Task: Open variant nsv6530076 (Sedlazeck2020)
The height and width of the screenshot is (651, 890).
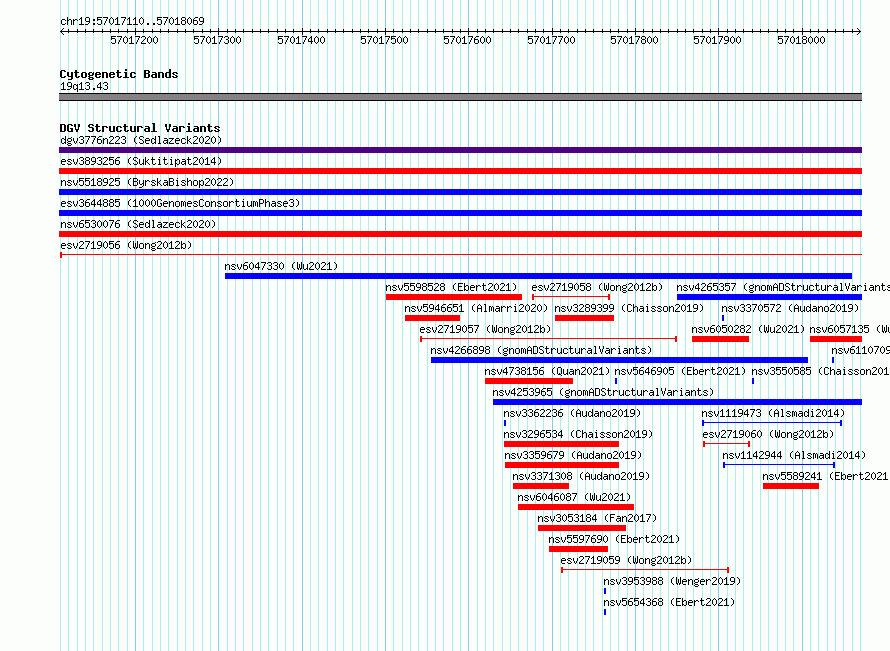Action: [x=138, y=224]
